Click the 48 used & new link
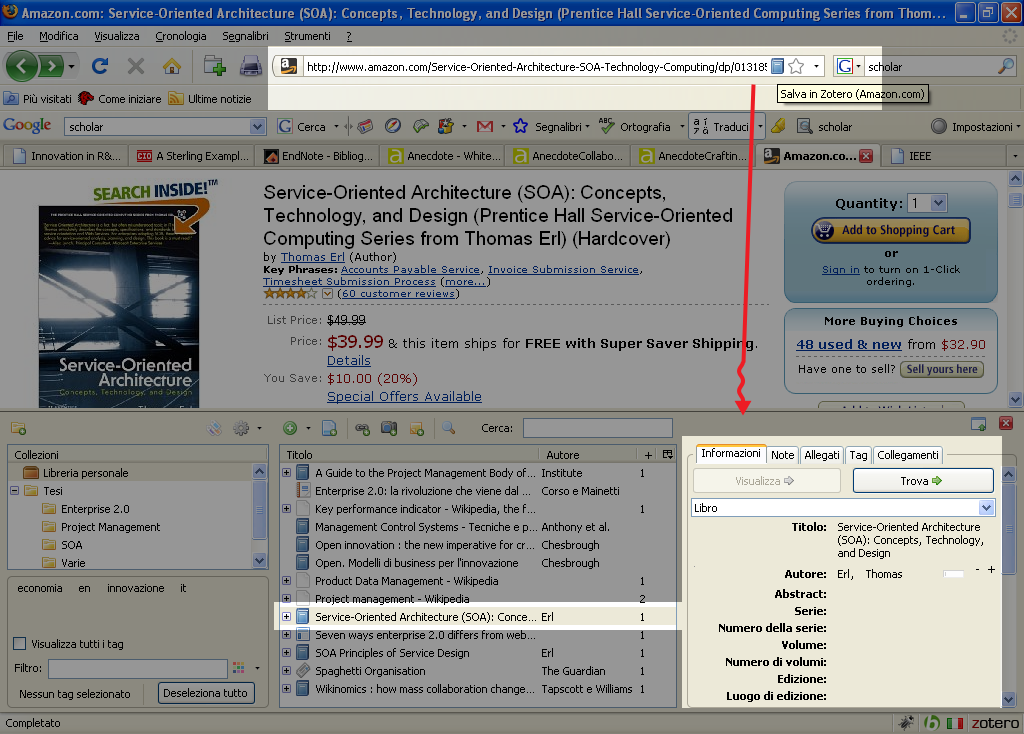 click(x=849, y=344)
